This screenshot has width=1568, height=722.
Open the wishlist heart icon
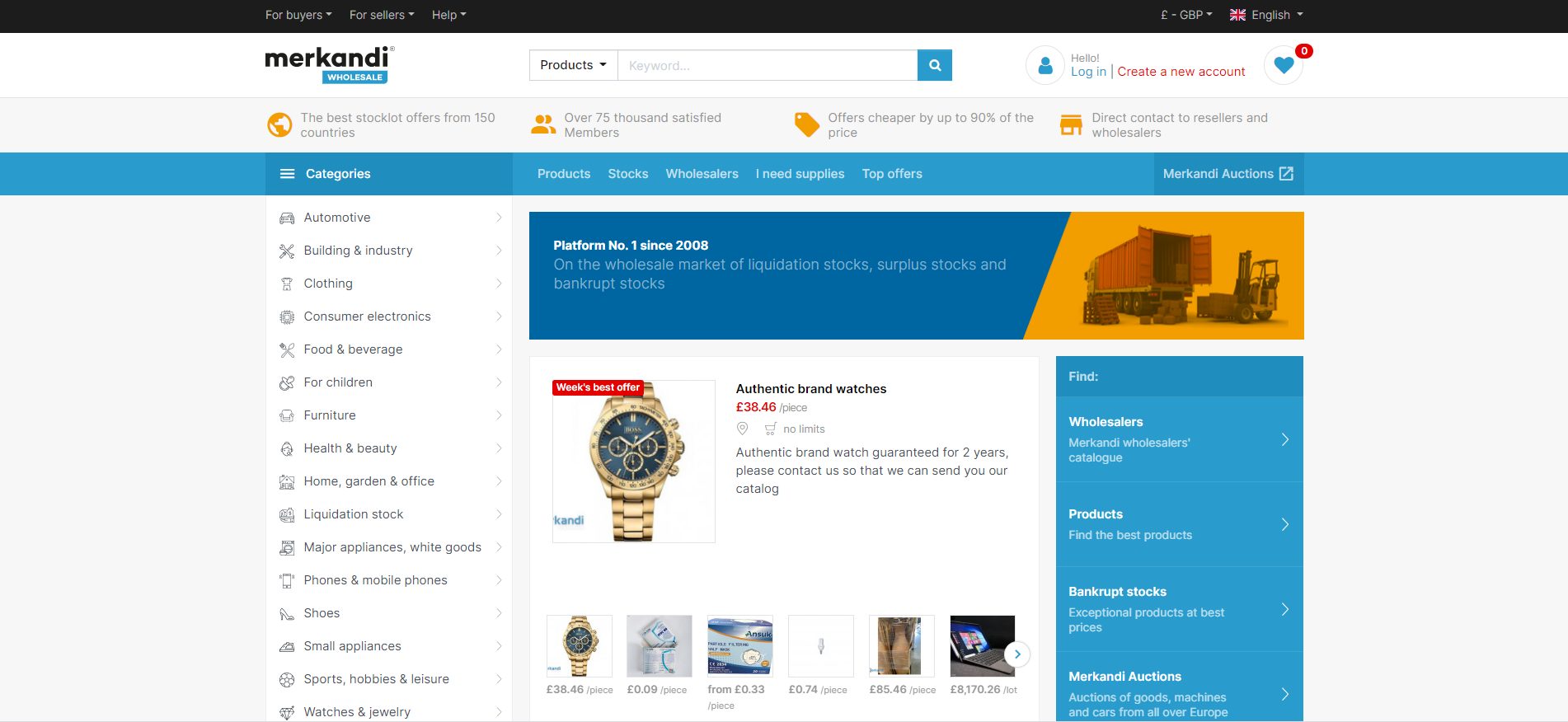pos(1283,65)
